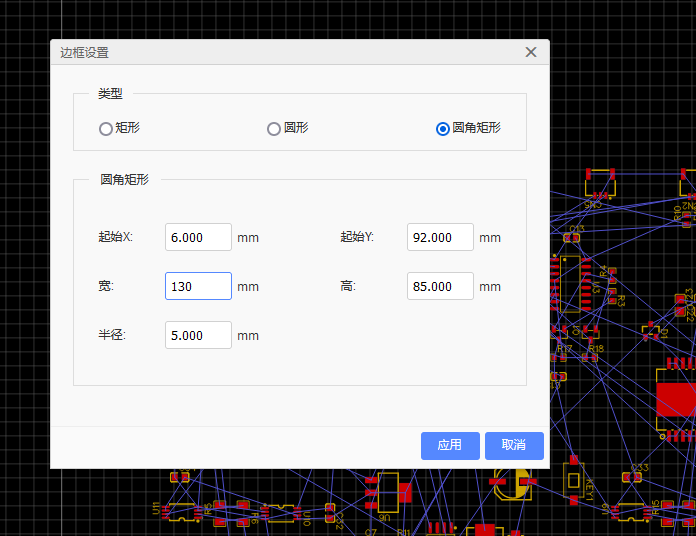Select the C13 capacitor footprint on canvas

[x=572, y=238]
